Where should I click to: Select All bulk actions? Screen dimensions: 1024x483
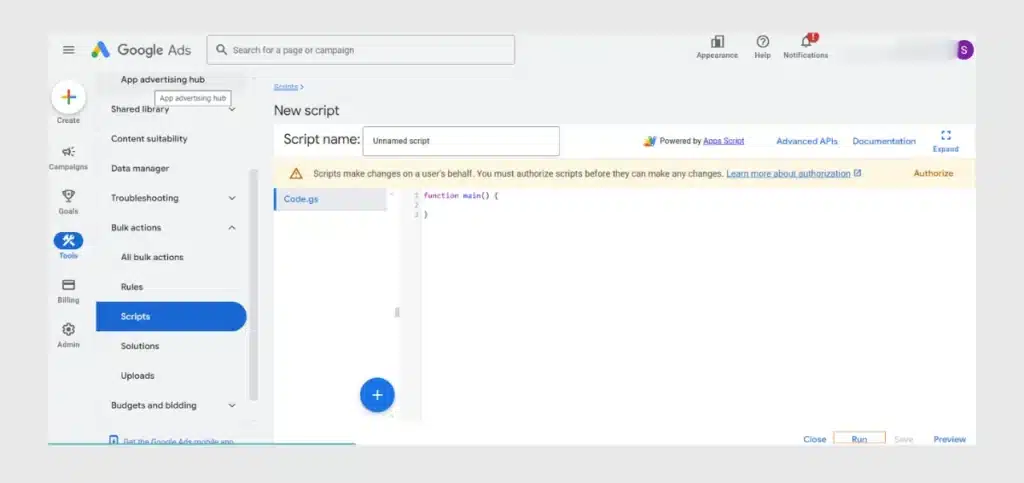[152, 257]
